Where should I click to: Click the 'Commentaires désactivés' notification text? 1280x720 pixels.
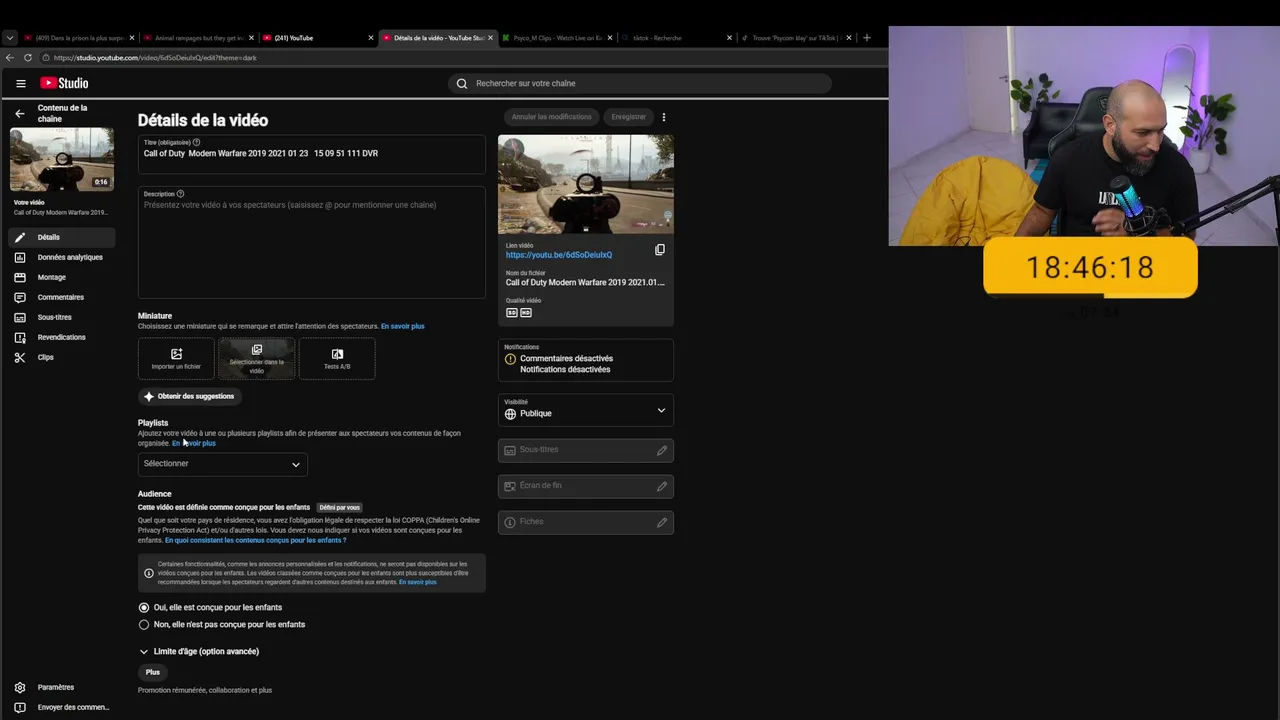566,358
